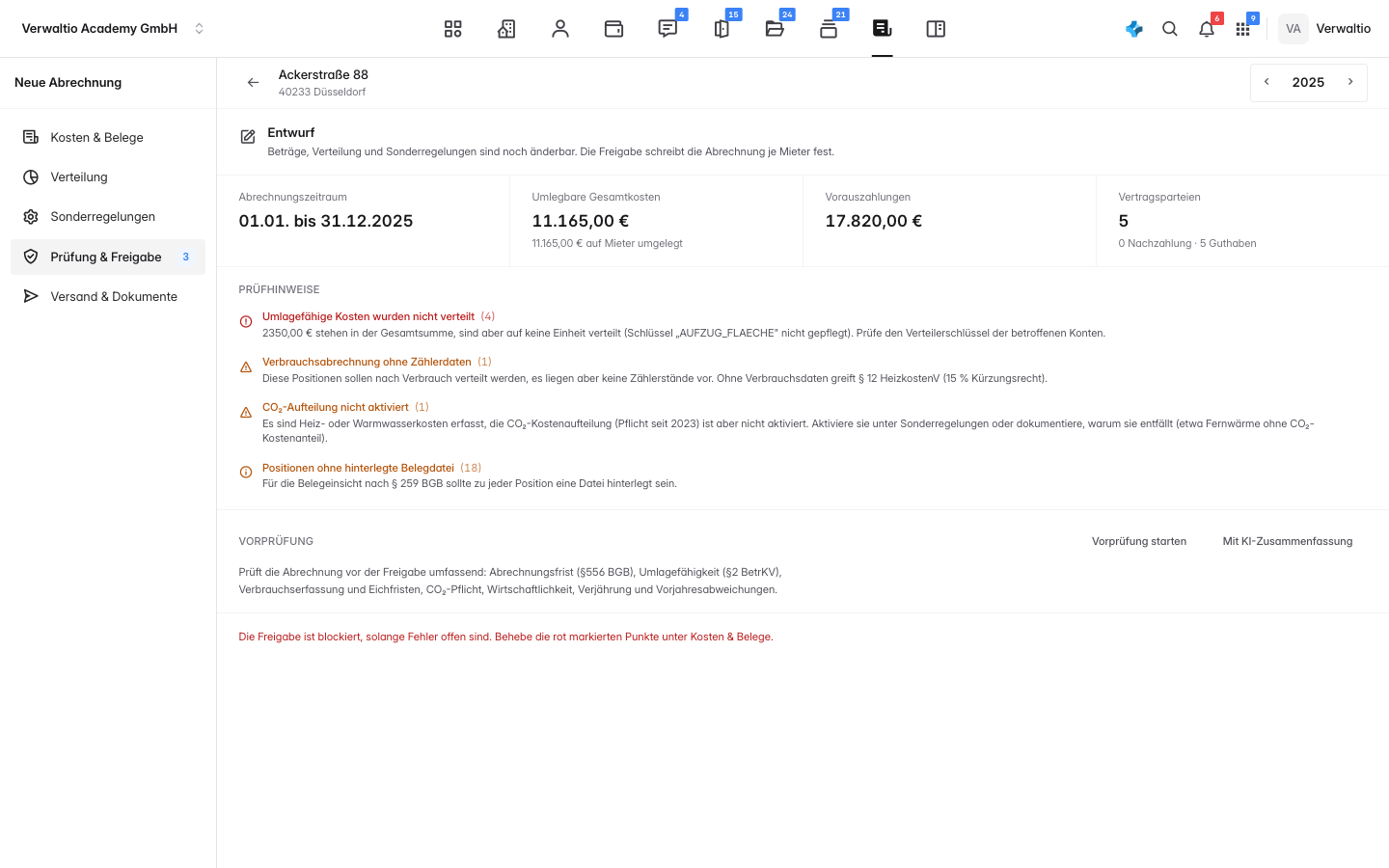Open the folder icon with badge 24

click(775, 29)
